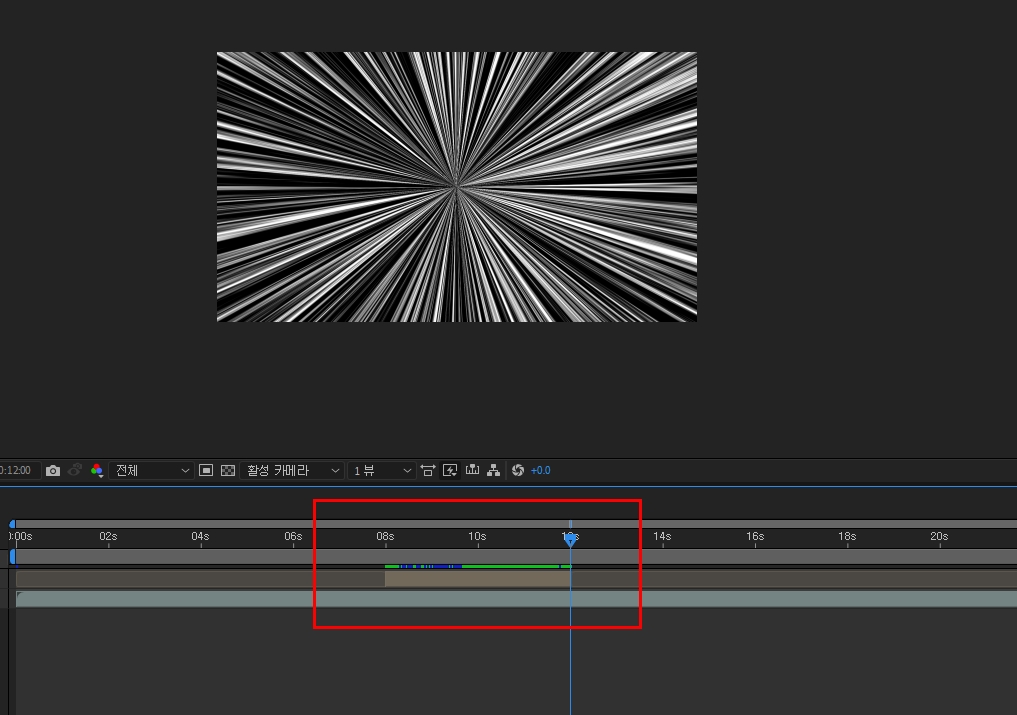Screen dimensions: 1017x715
Task: Click the blue current-time indicator playhead
Action: 570,540
